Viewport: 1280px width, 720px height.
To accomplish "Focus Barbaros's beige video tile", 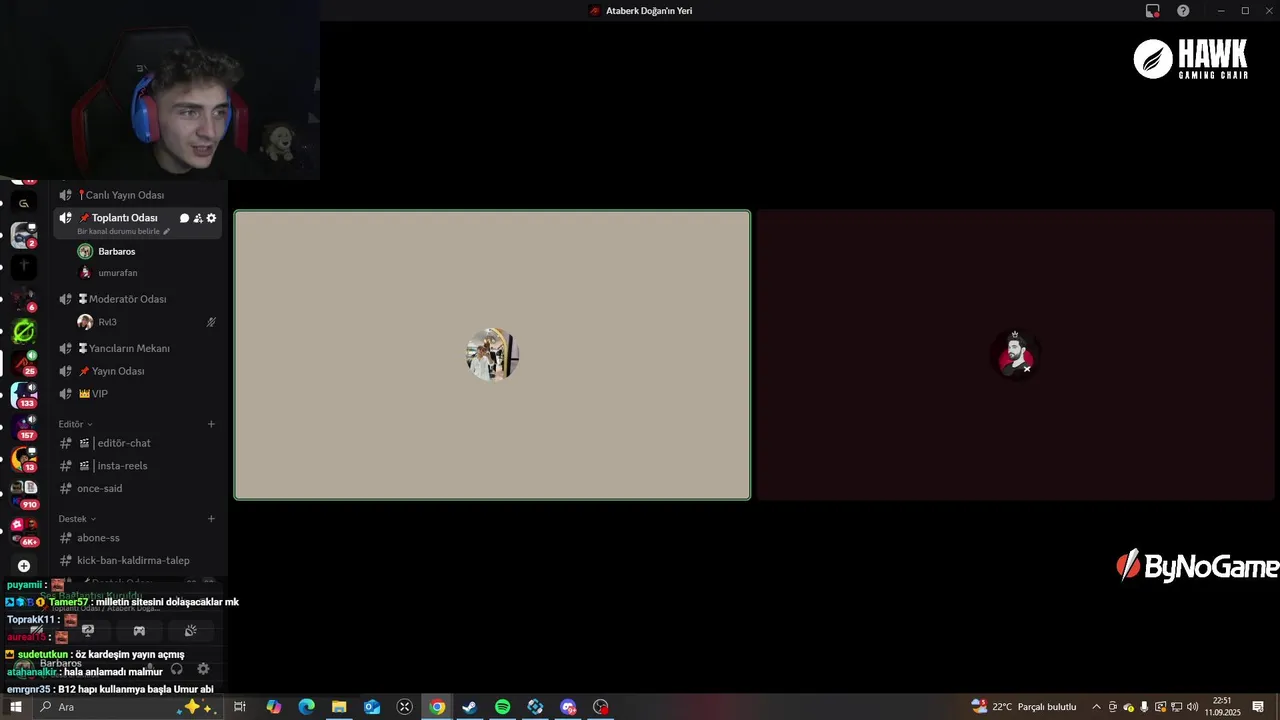I will (x=492, y=355).
